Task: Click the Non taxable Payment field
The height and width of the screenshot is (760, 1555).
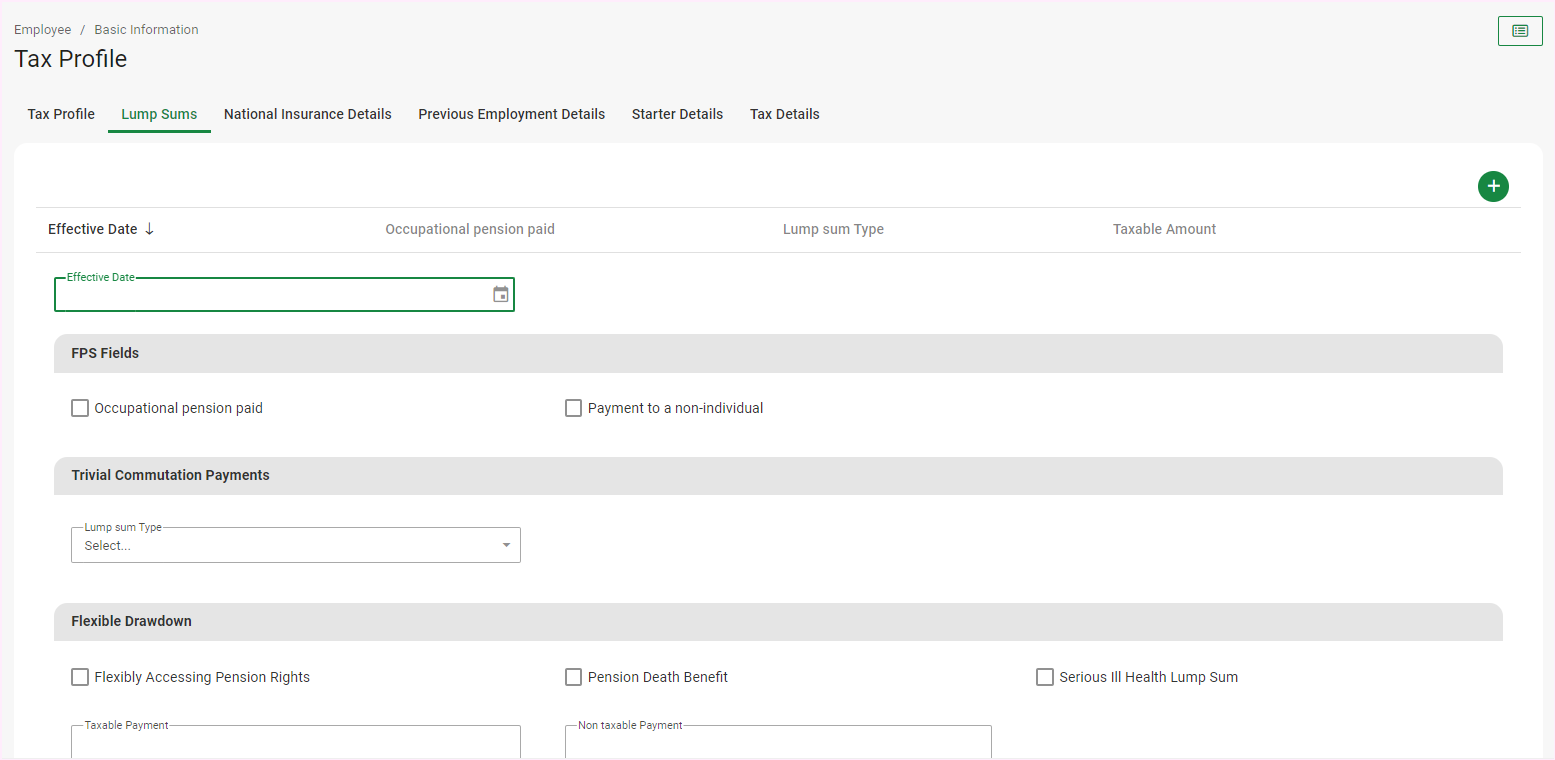Action: [777, 743]
